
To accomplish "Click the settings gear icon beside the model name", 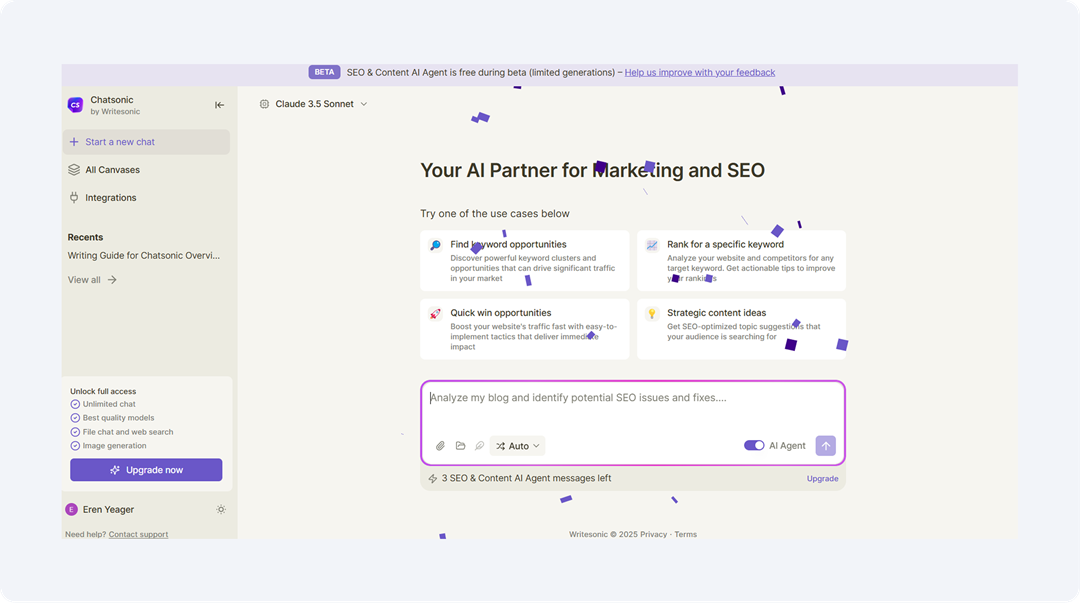I will [x=264, y=104].
